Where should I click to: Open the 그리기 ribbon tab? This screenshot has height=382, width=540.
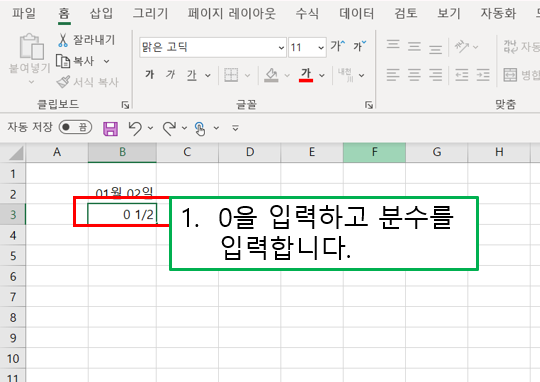click(150, 13)
